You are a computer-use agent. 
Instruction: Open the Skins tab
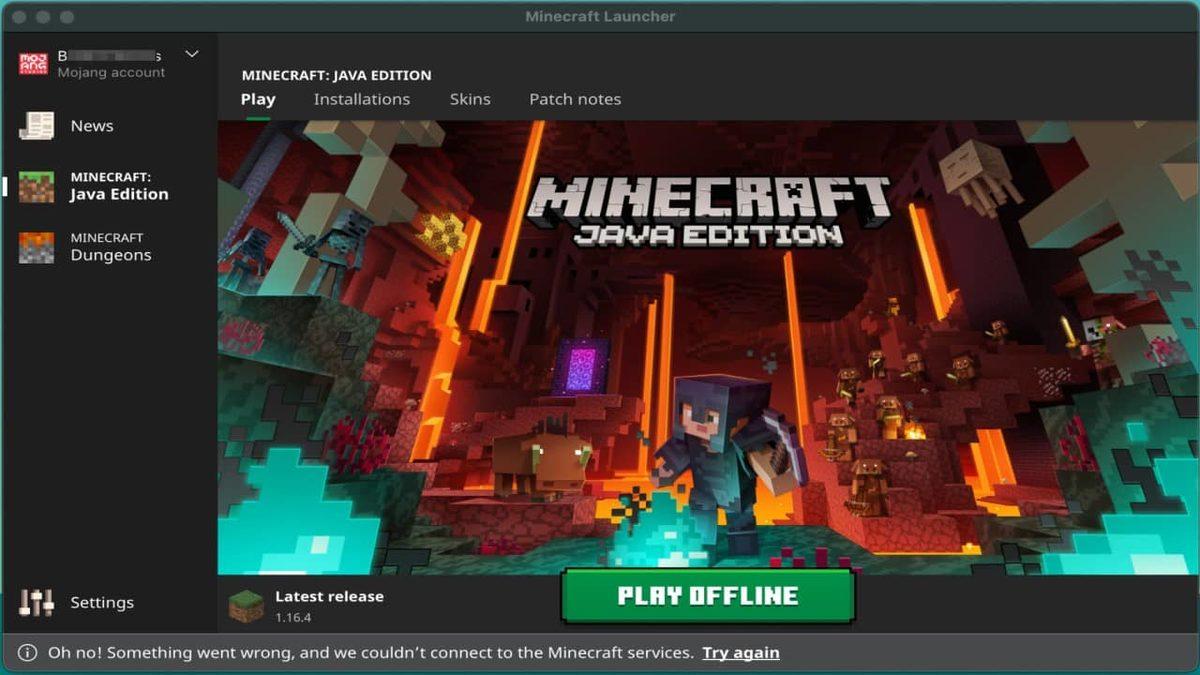(x=470, y=99)
